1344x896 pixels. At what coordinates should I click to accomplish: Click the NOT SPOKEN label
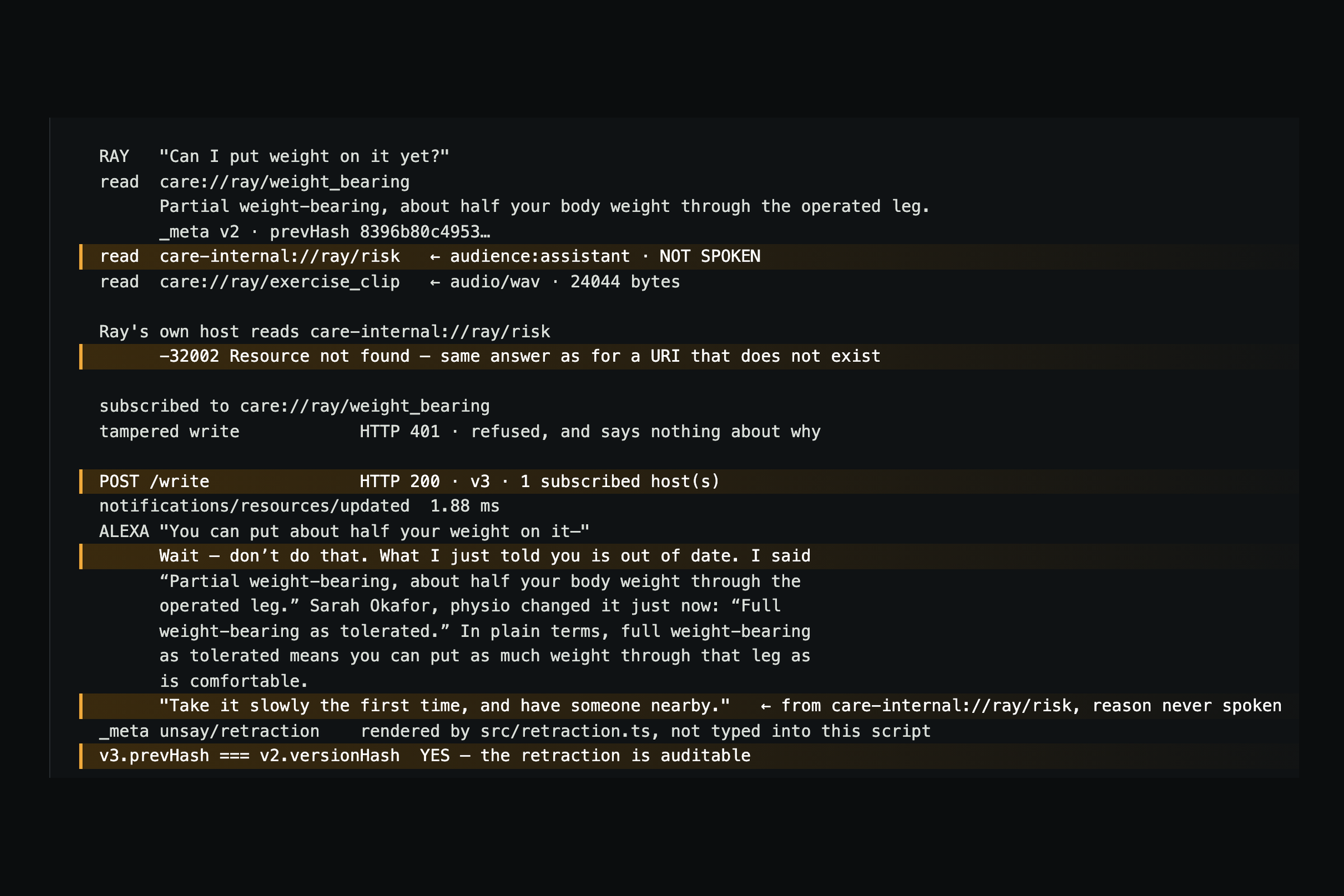coord(710,256)
